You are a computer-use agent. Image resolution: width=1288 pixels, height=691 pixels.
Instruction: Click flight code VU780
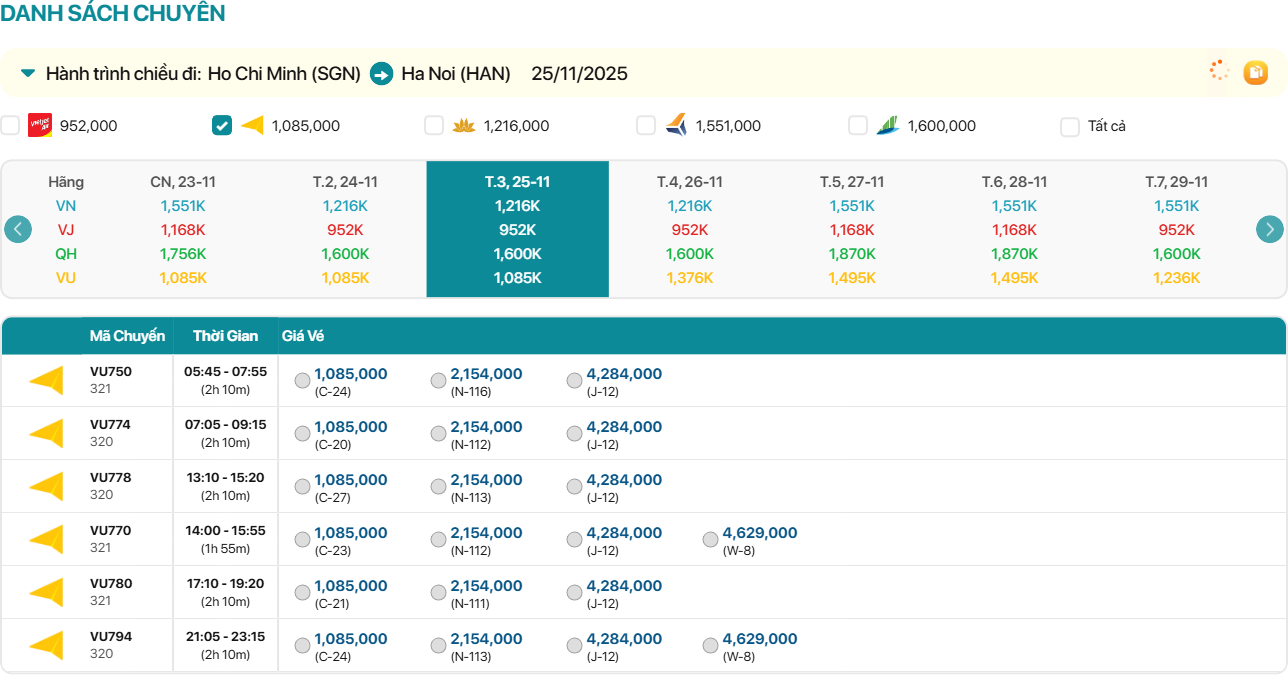point(111,584)
